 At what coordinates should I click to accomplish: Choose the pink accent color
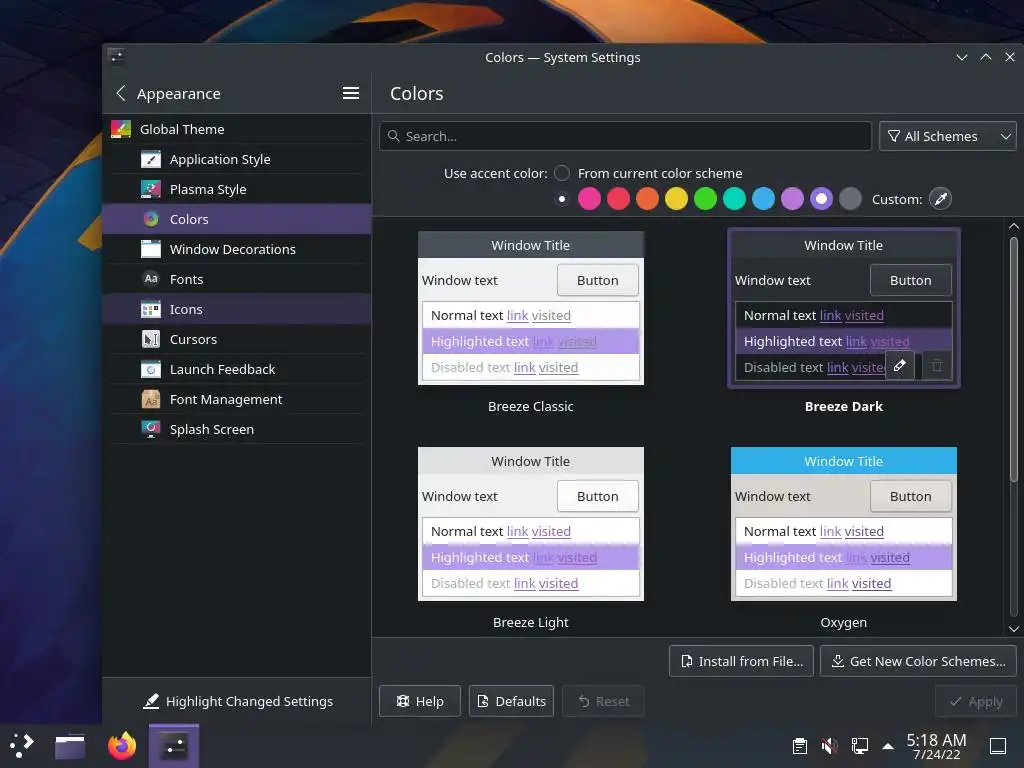[x=589, y=199]
